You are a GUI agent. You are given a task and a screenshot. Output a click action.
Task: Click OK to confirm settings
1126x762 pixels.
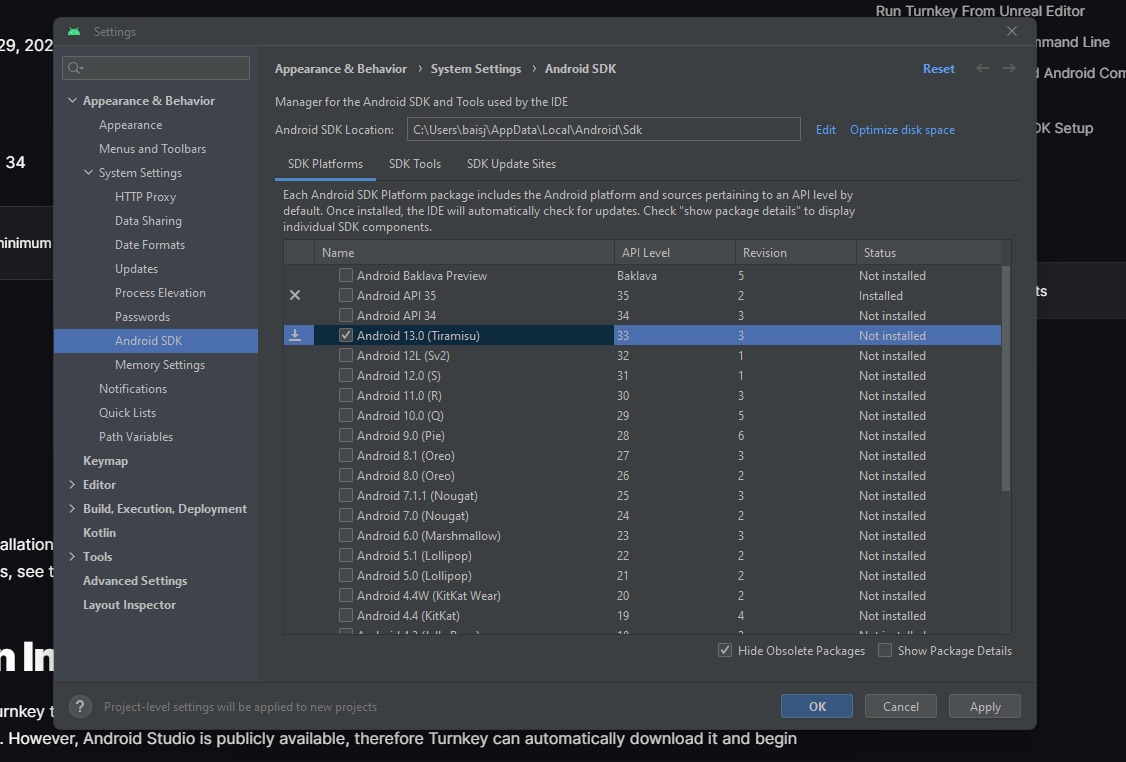[x=817, y=707]
